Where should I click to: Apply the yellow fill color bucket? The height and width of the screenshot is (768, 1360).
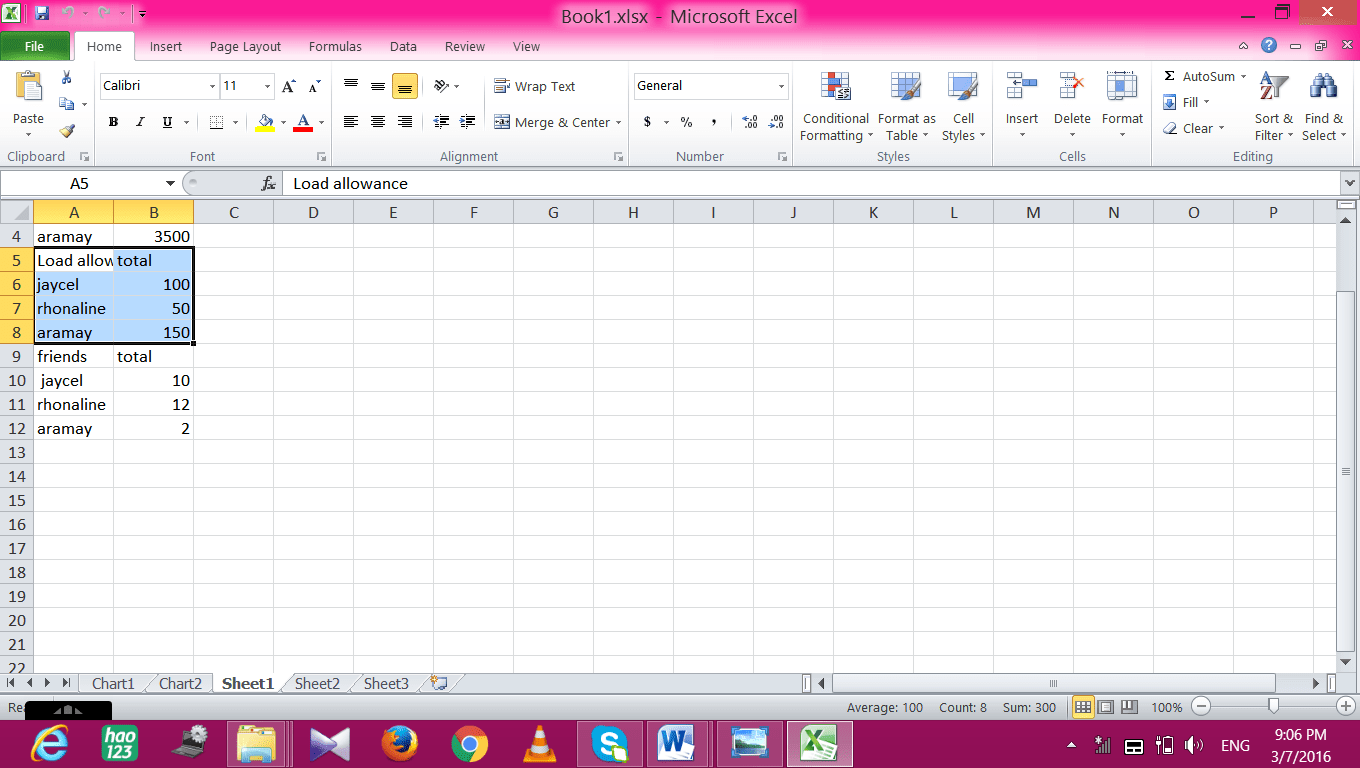tap(265, 122)
